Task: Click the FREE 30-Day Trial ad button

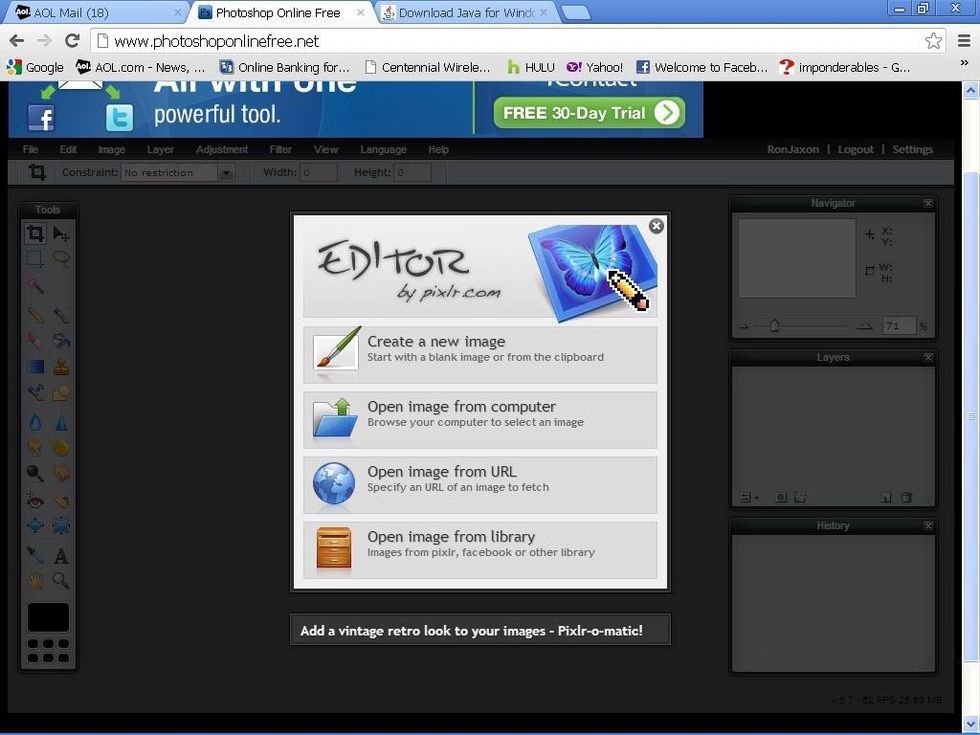Action: (x=589, y=112)
